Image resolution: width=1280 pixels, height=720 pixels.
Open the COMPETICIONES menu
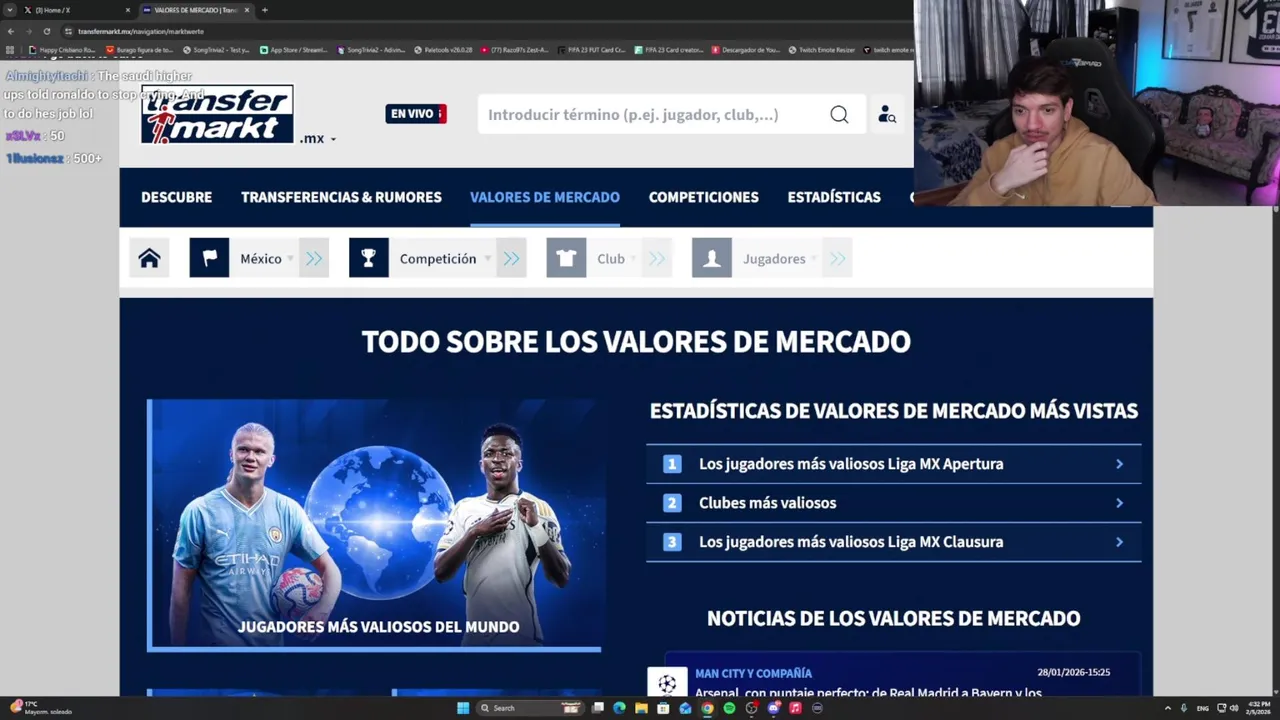click(x=704, y=197)
